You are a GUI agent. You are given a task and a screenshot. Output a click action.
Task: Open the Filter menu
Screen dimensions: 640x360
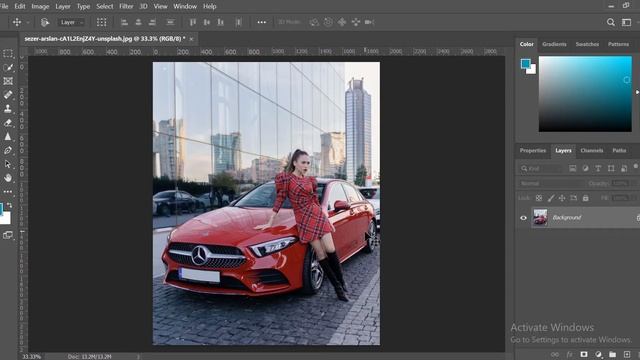(x=126, y=7)
